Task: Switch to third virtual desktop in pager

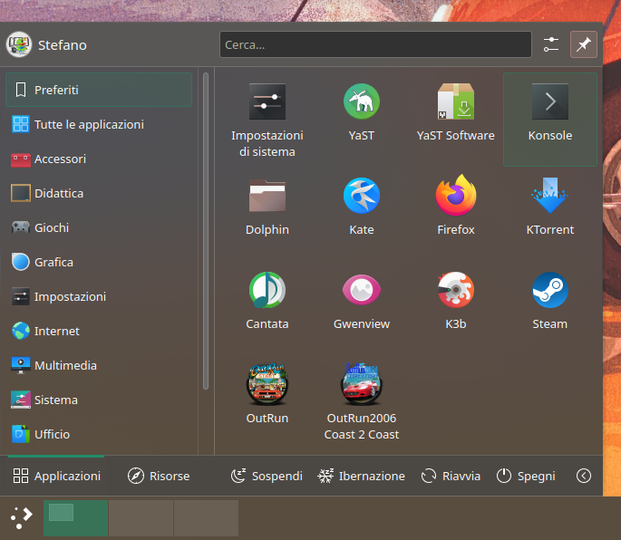Action: pos(206,518)
